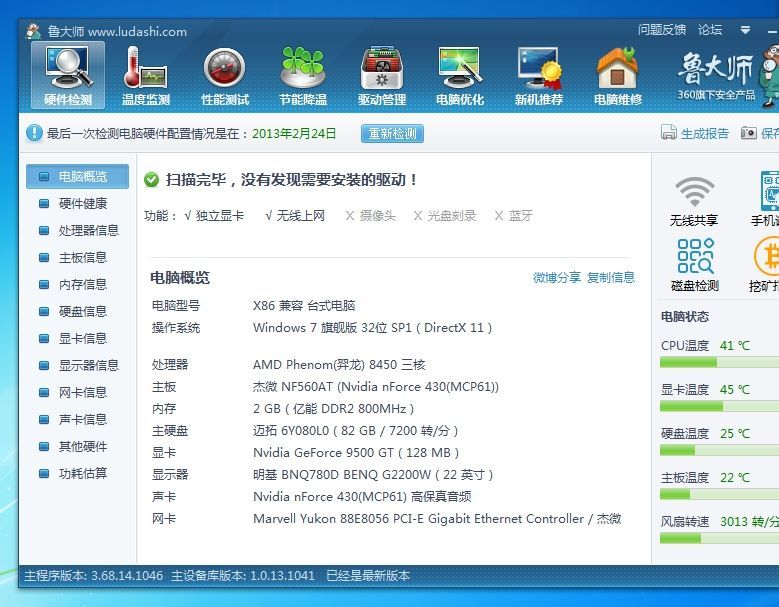779x607 pixels.
Task: Open the title bar dropdown menu arrow
Action: 745,30
